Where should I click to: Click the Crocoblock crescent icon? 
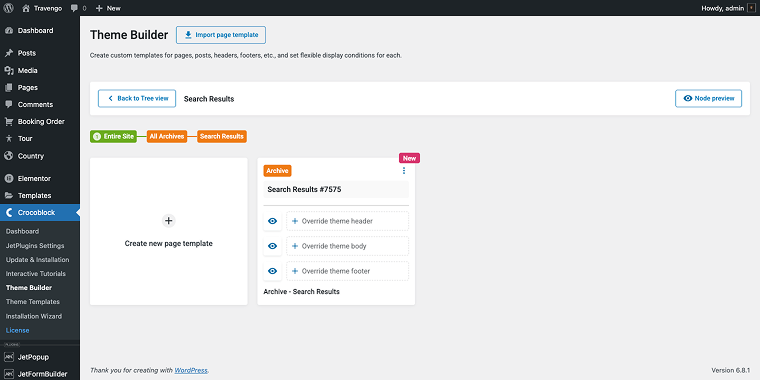click(x=9, y=212)
